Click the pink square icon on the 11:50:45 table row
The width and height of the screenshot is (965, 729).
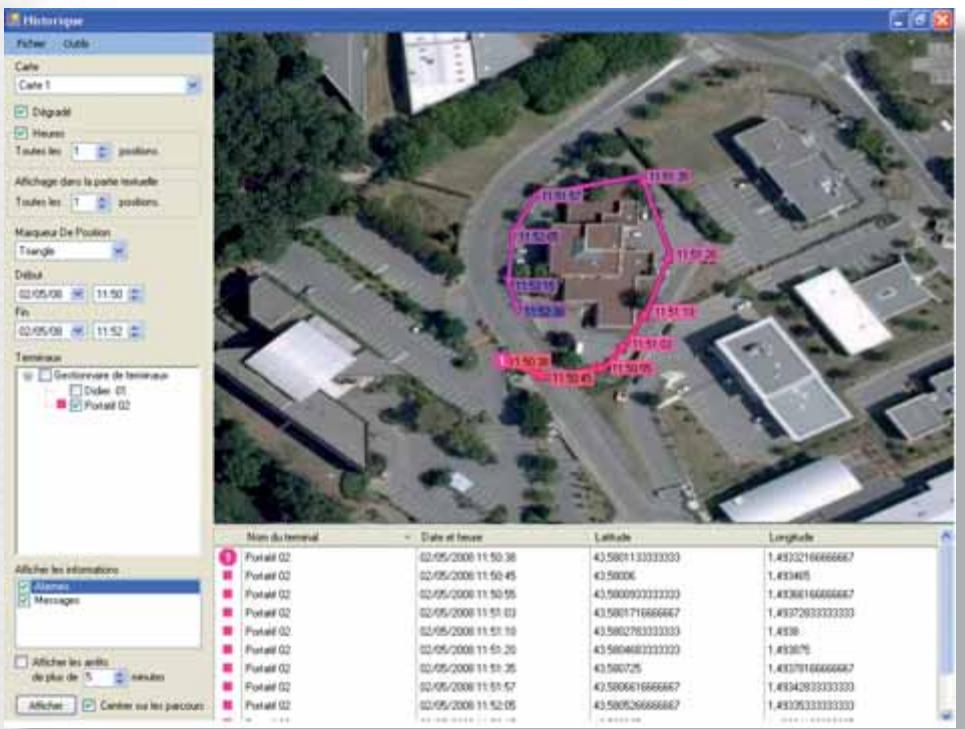pyautogui.click(x=228, y=576)
